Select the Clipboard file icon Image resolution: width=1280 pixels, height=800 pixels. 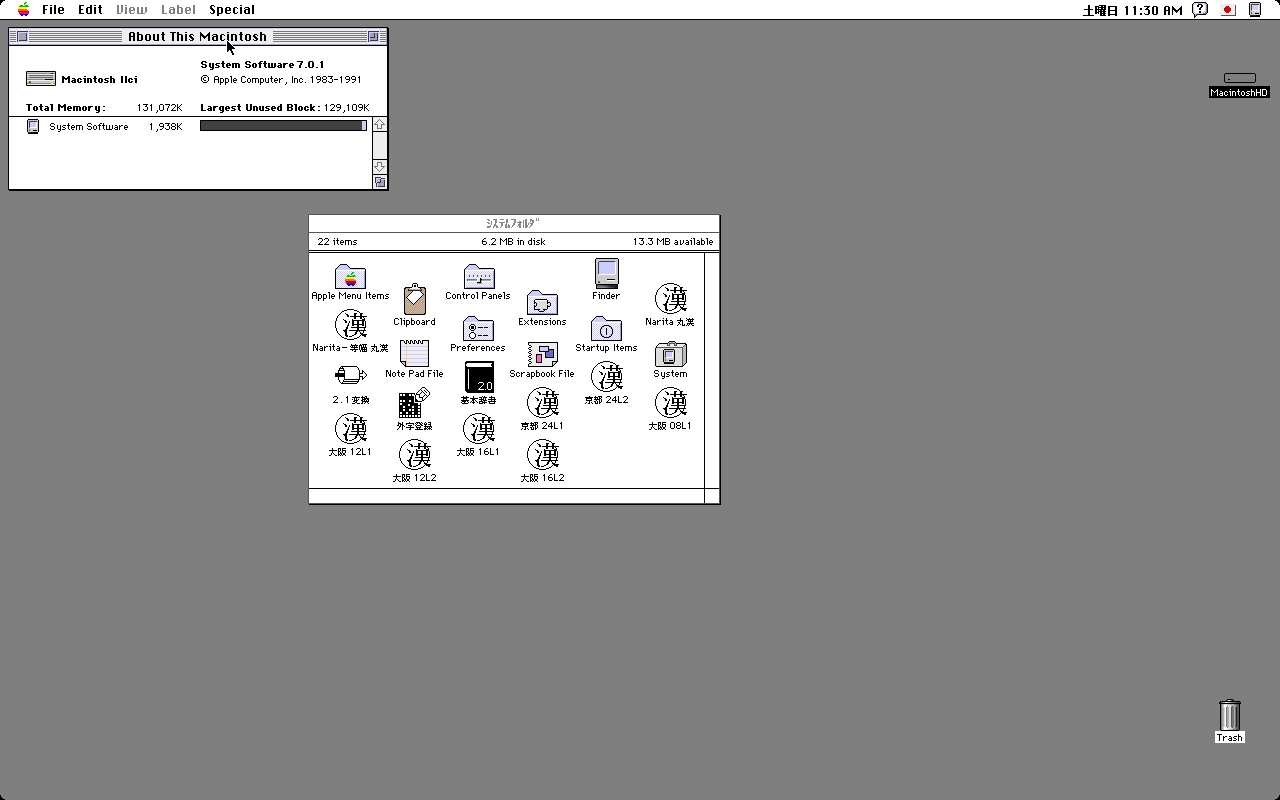pos(414,300)
